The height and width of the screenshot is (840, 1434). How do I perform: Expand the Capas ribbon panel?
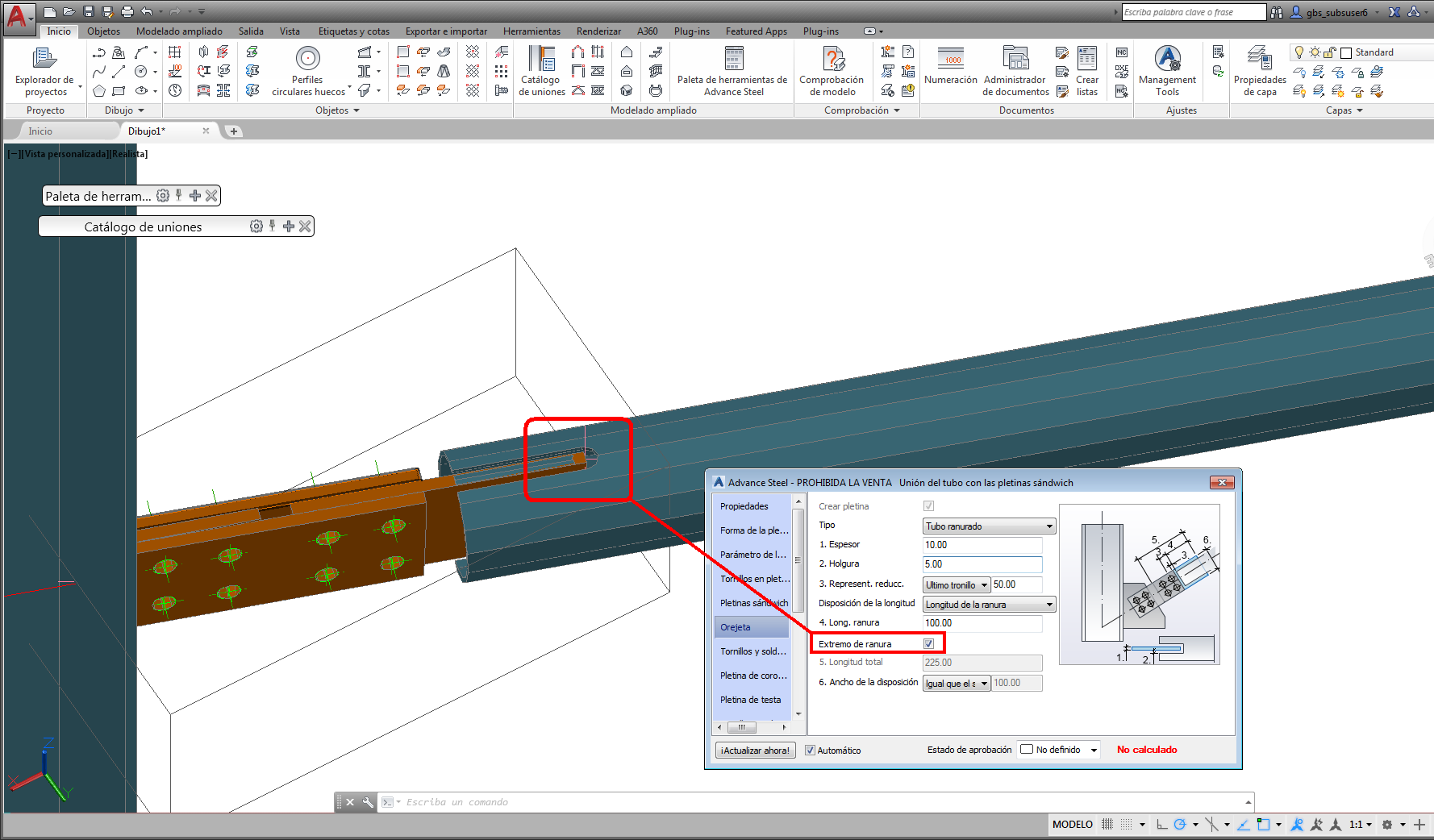(x=1344, y=110)
